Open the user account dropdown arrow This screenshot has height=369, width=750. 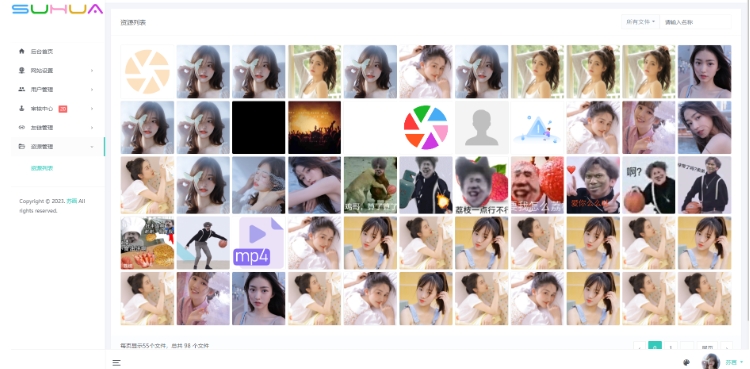[741, 362]
